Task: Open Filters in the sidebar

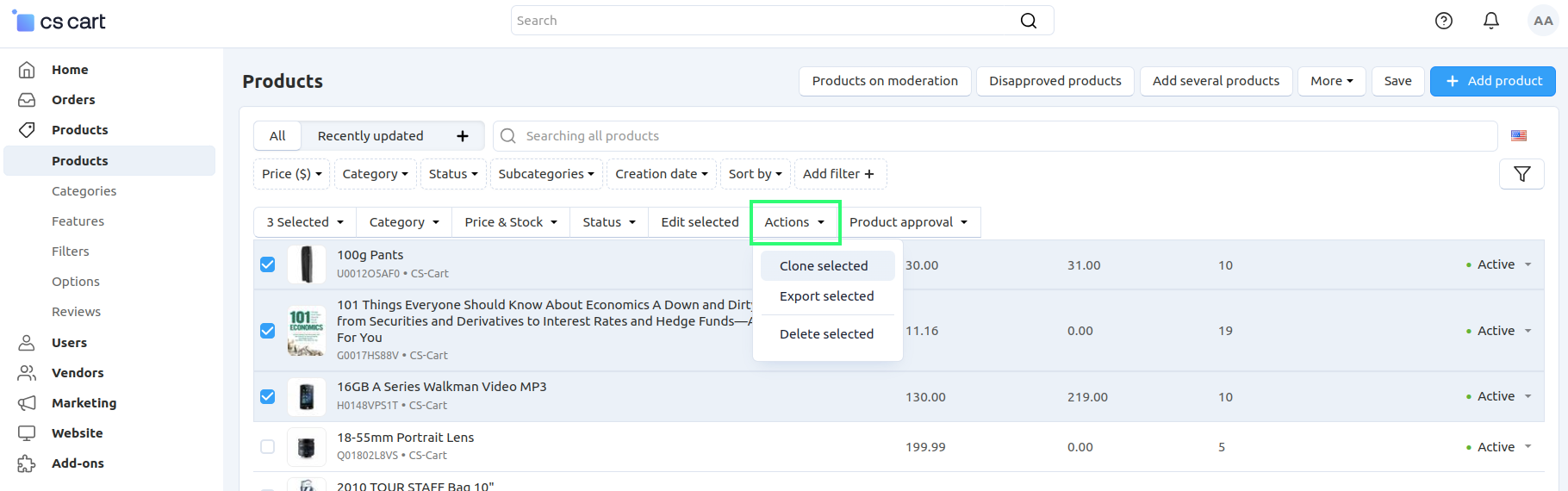Action: (x=71, y=252)
